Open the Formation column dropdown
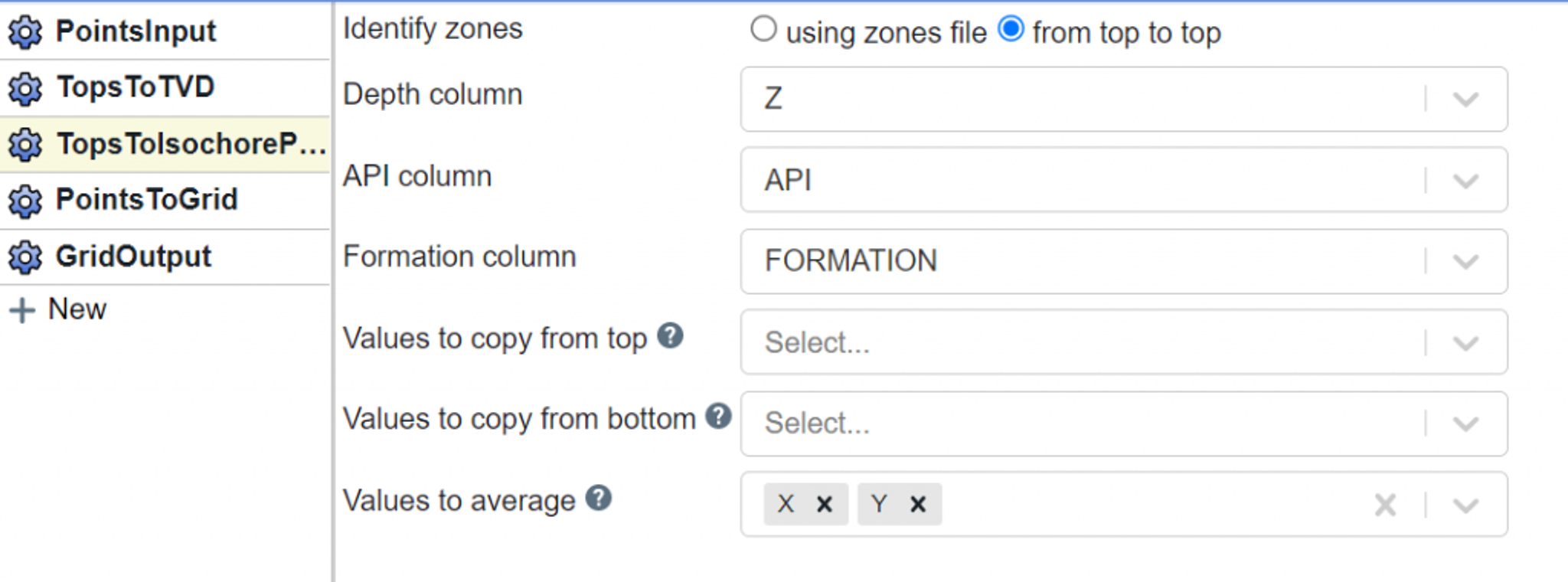Image resolution: width=1568 pixels, height=582 pixels. pos(1465,262)
